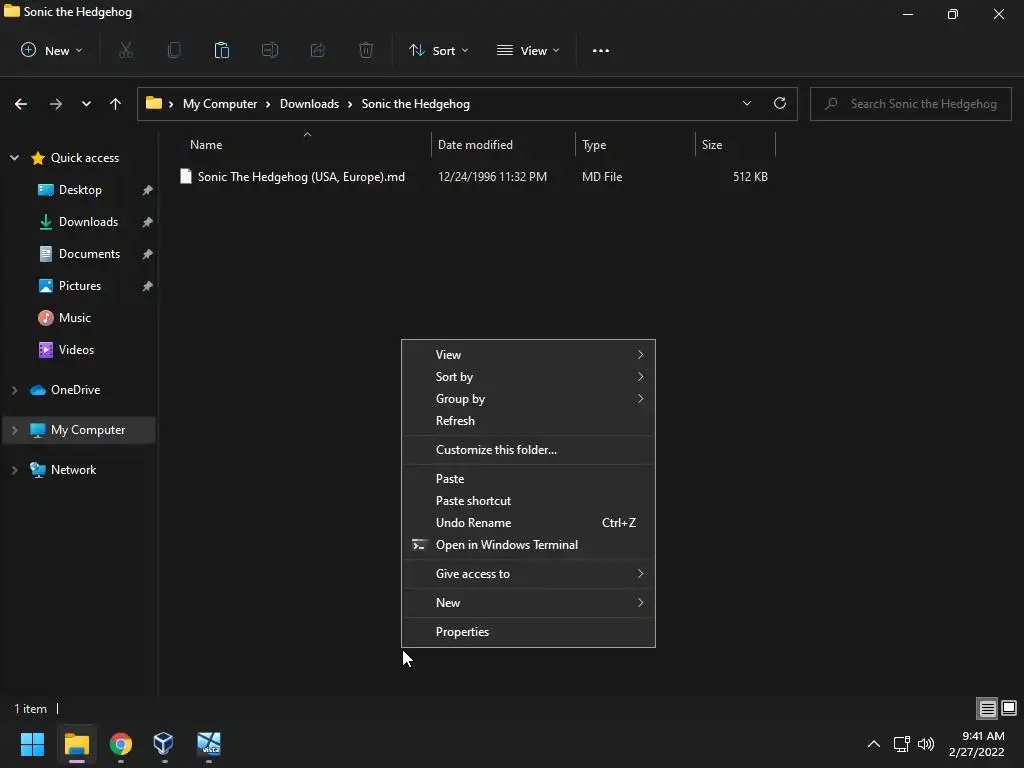Open the network tray icon
The width and height of the screenshot is (1024, 768).
pos(902,744)
